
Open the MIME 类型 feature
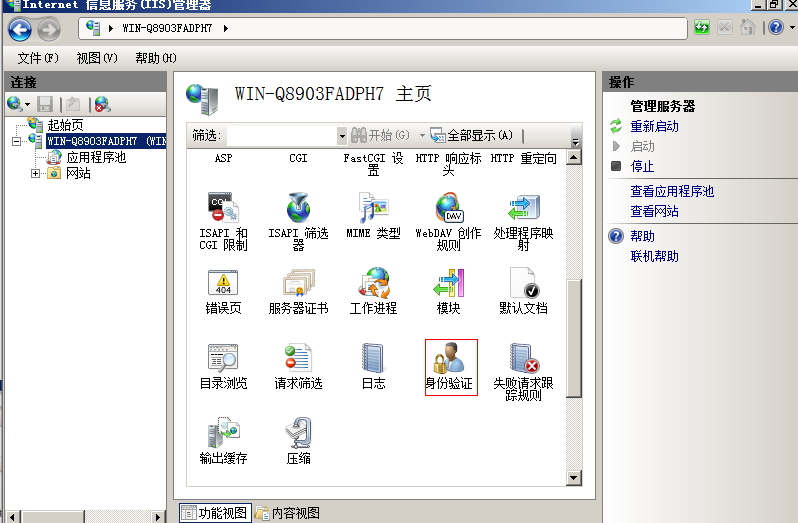[x=373, y=216]
